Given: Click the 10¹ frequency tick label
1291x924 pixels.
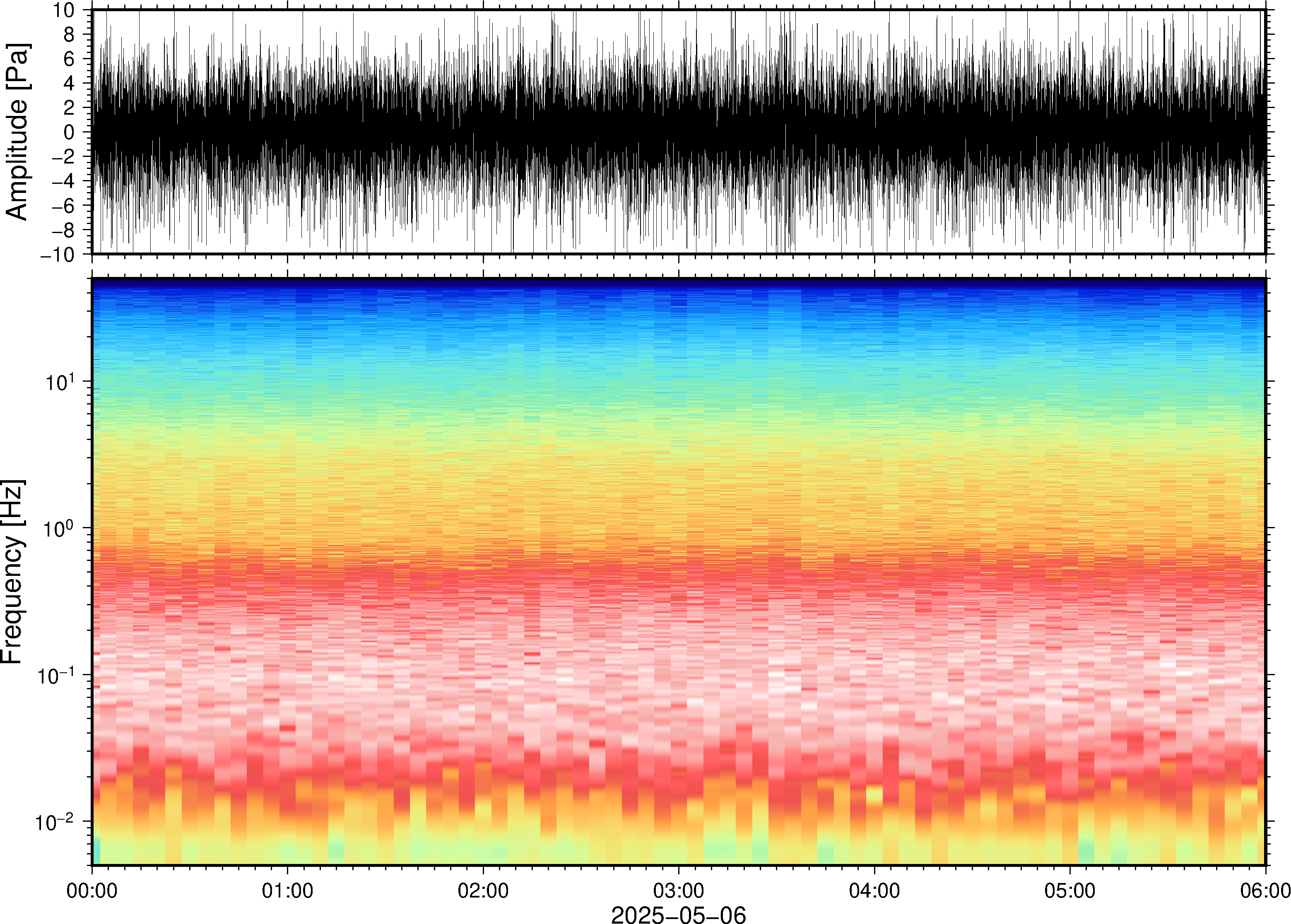Looking at the screenshot, I should pos(60,382).
